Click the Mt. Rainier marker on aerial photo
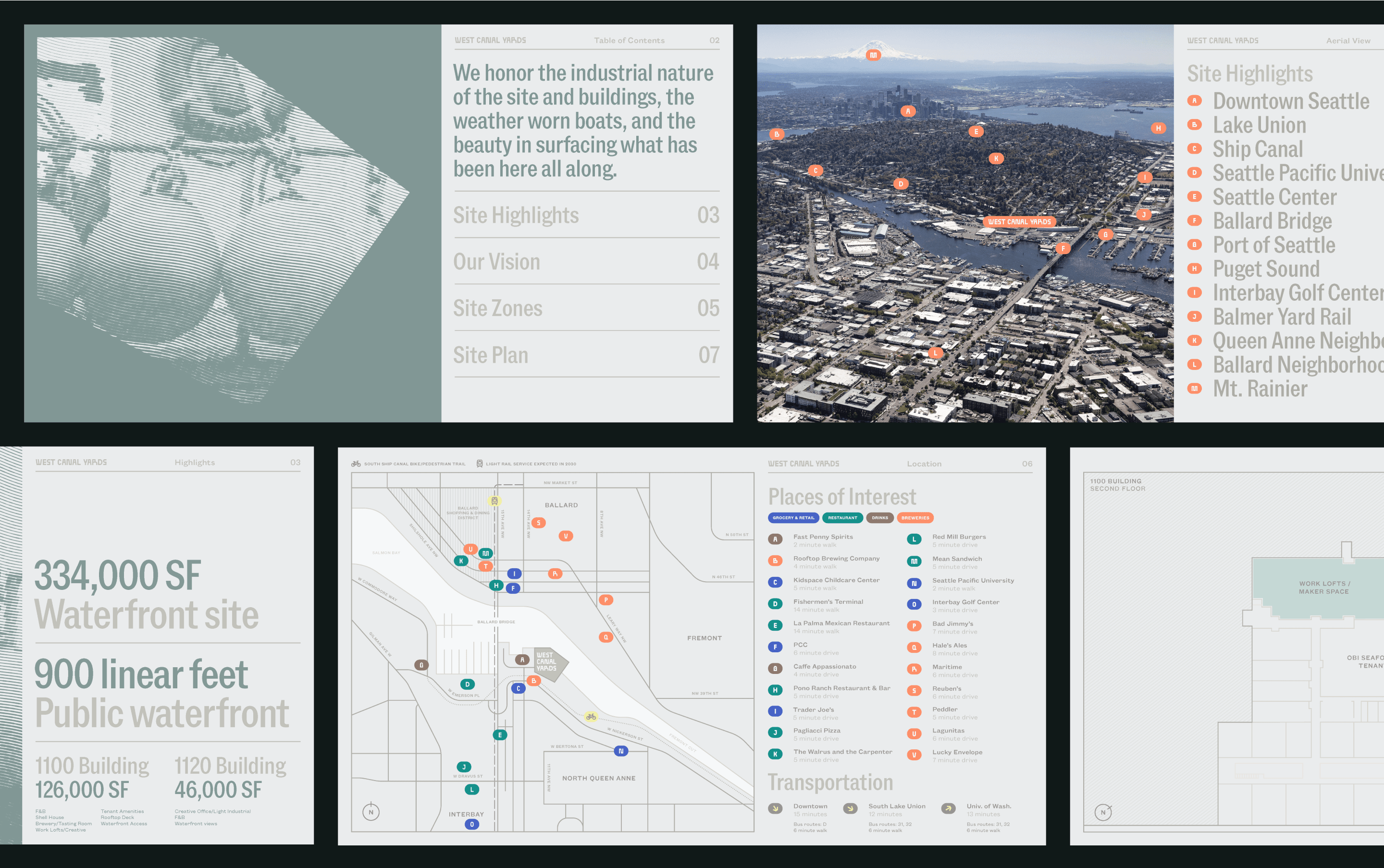The width and height of the screenshot is (1384, 868). [x=873, y=55]
